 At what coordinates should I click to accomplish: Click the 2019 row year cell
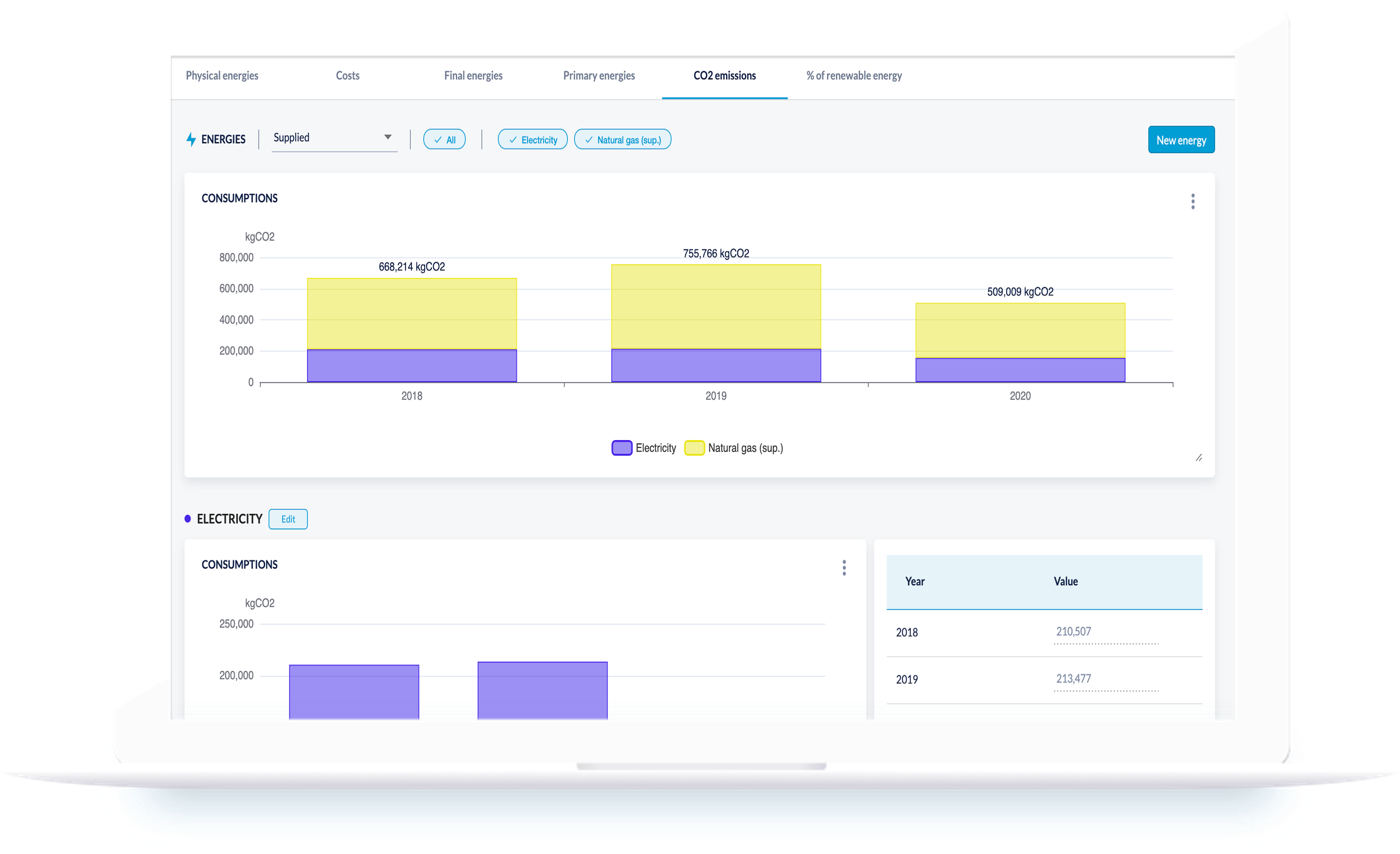coord(906,680)
